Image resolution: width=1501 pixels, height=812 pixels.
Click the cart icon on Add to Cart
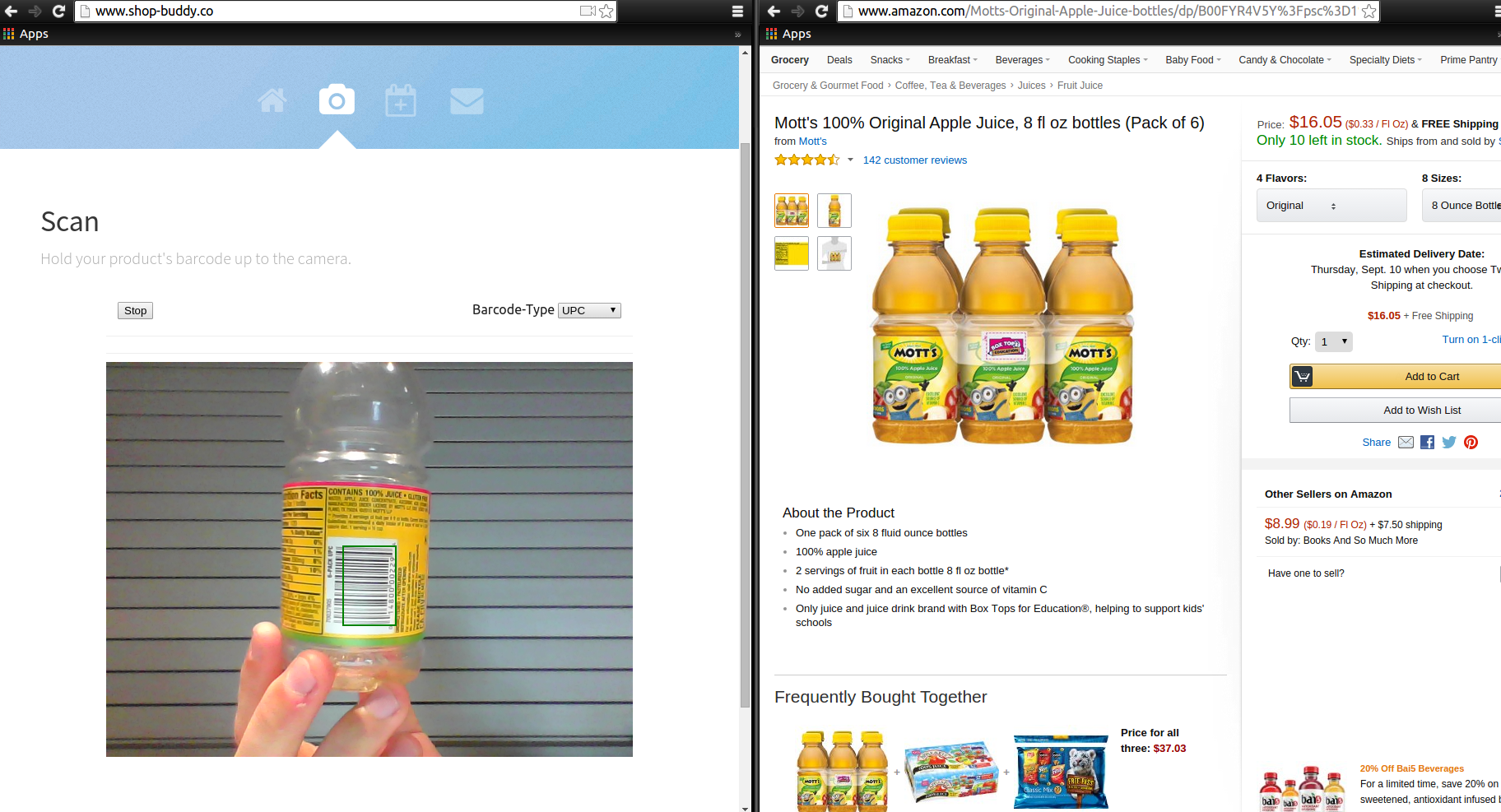point(1303,377)
